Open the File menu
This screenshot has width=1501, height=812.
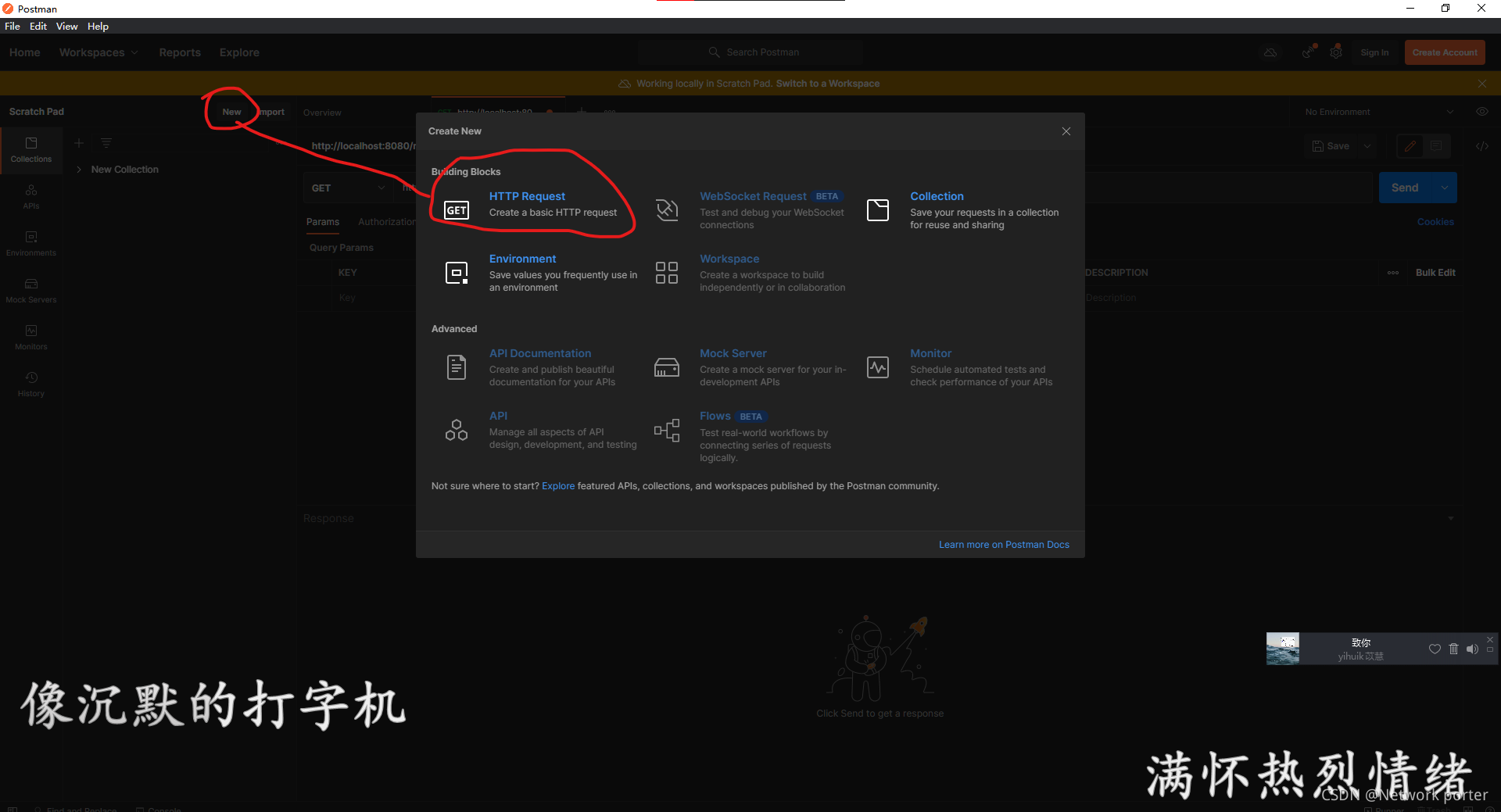click(13, 26)
